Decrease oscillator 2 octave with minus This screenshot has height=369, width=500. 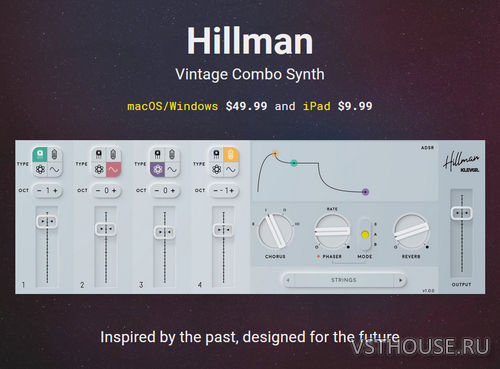tap(98, 191)
